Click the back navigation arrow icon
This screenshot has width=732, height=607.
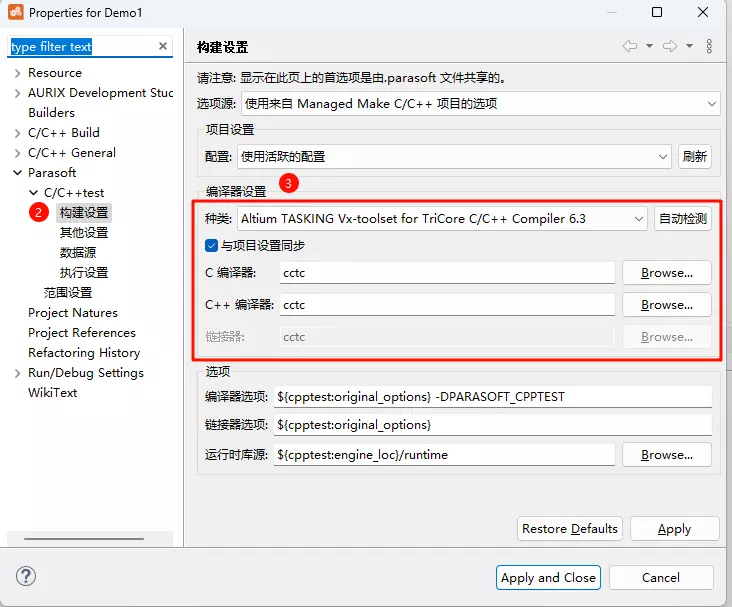click(629, 47)
